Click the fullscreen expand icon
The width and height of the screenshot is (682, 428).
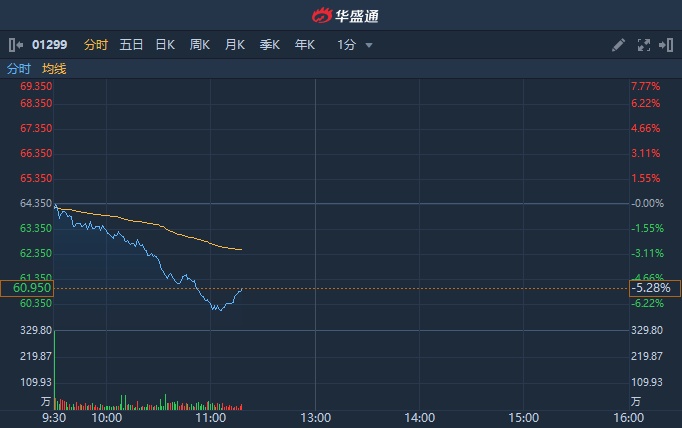point(643,45)
